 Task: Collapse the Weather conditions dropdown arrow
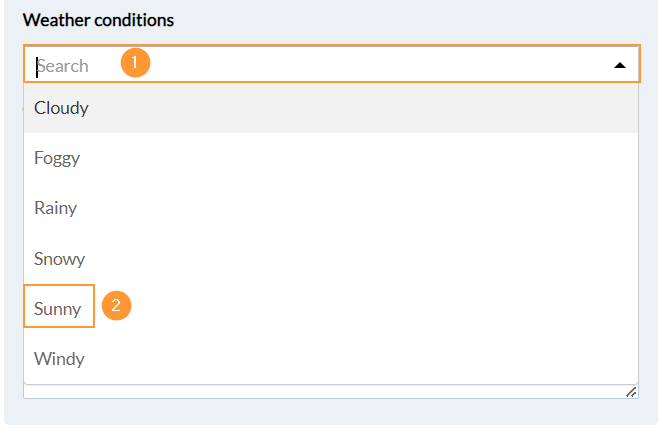tap(620, 65)
